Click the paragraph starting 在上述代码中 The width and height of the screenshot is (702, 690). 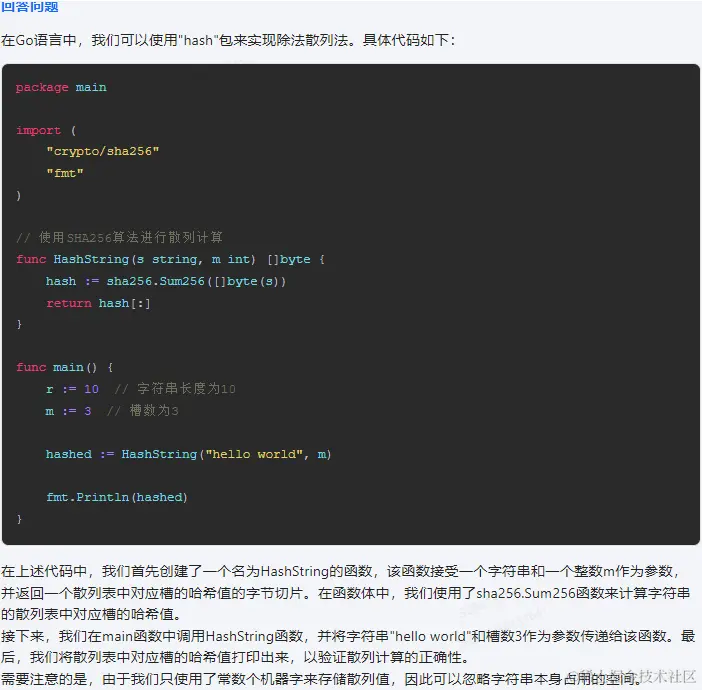click(346, 593)
